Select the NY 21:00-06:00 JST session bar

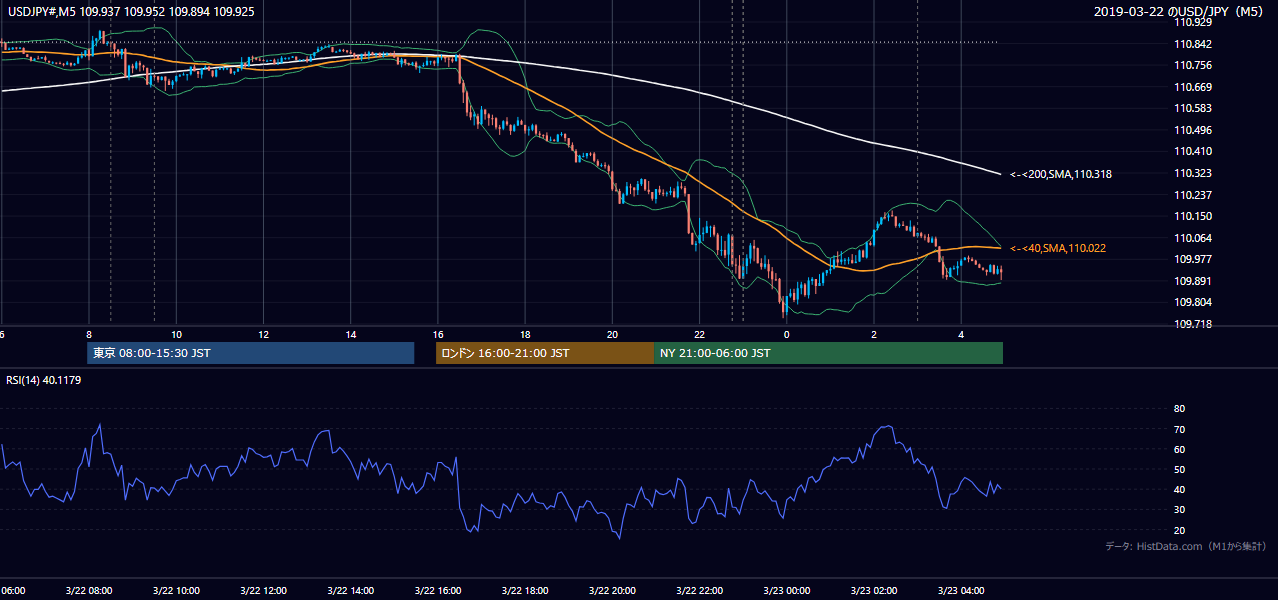(828, 353)
